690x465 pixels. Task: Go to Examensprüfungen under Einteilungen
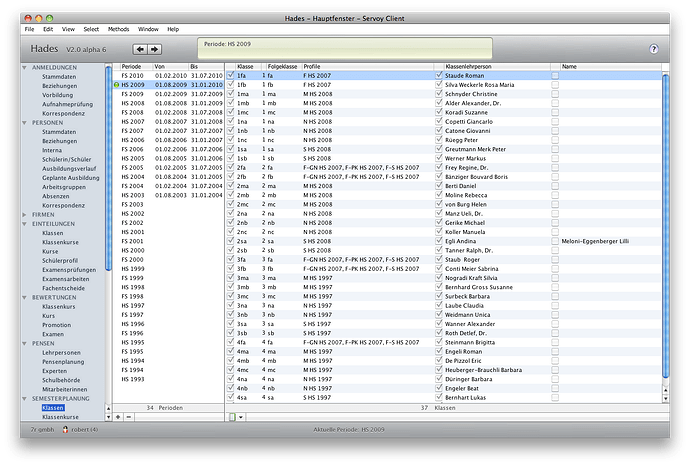(67, 269)
